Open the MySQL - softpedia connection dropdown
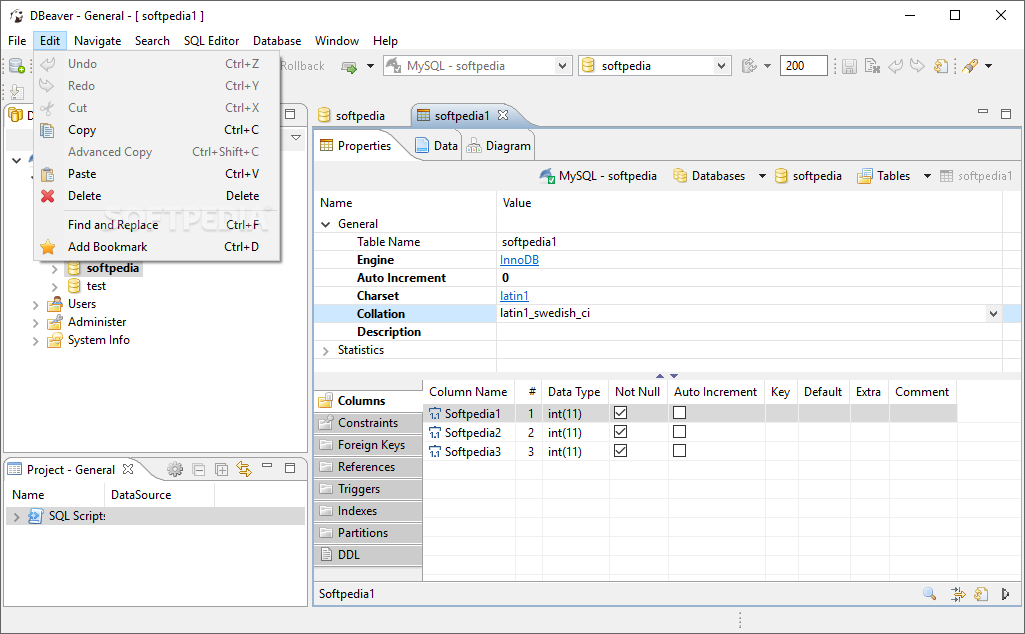This screenshot has width=1025, height=634. [x=562, y=66]
